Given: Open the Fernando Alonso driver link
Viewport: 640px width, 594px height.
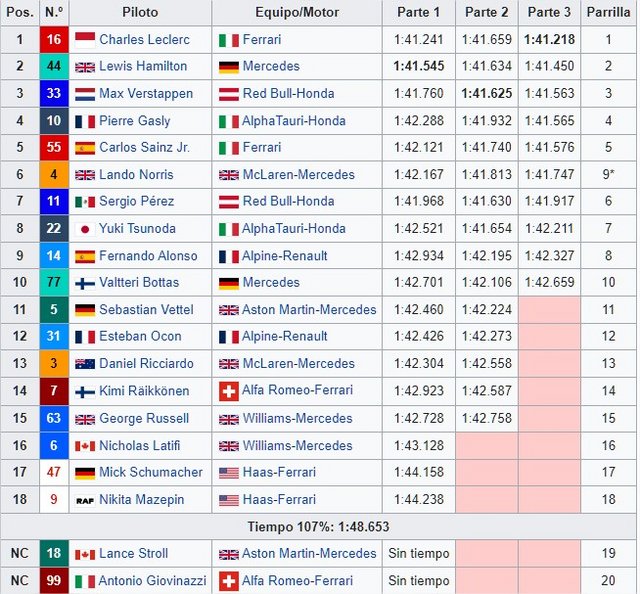Looking at the screenshot, I should coord(148,256).
